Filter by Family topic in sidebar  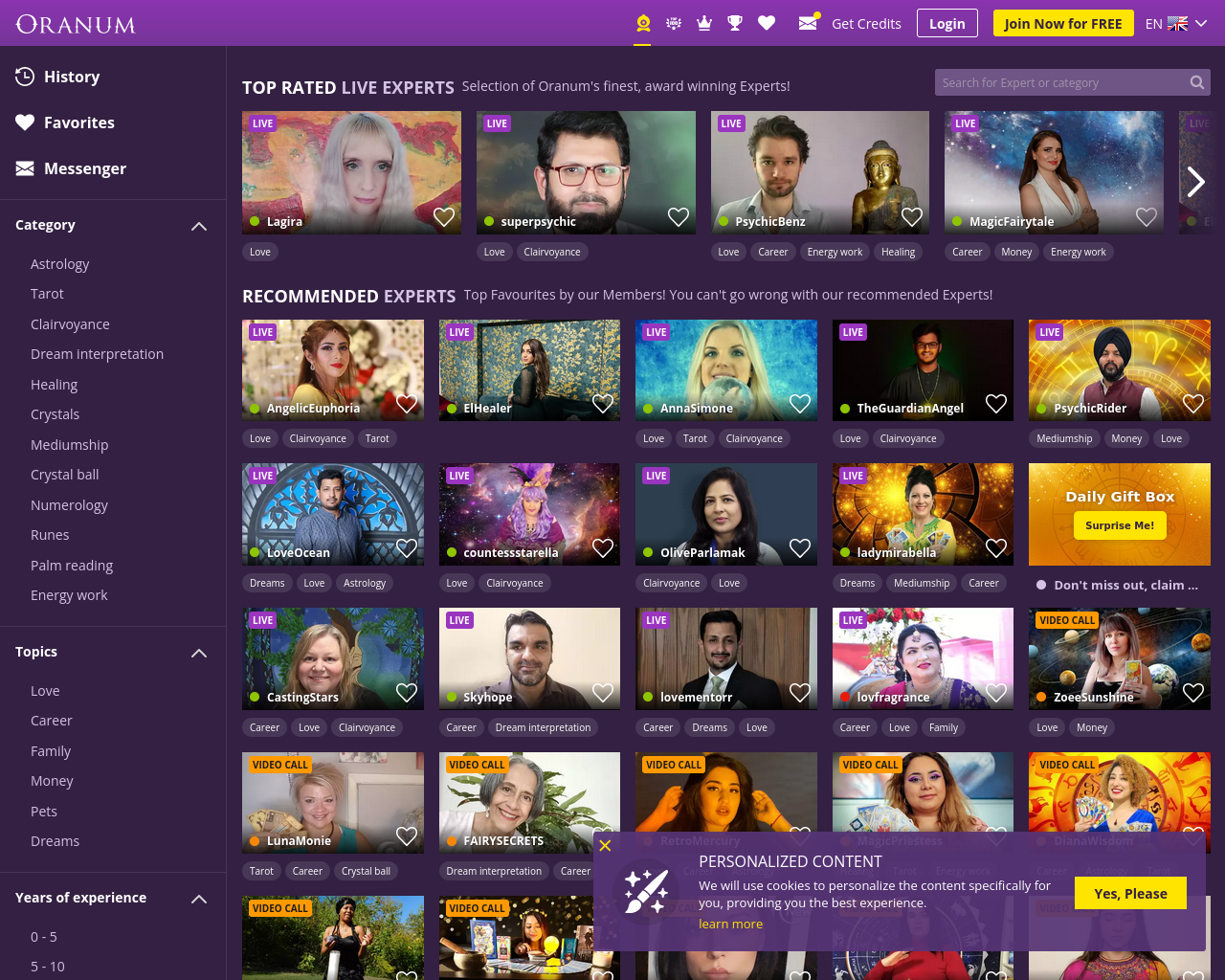[x=51, y=751]
